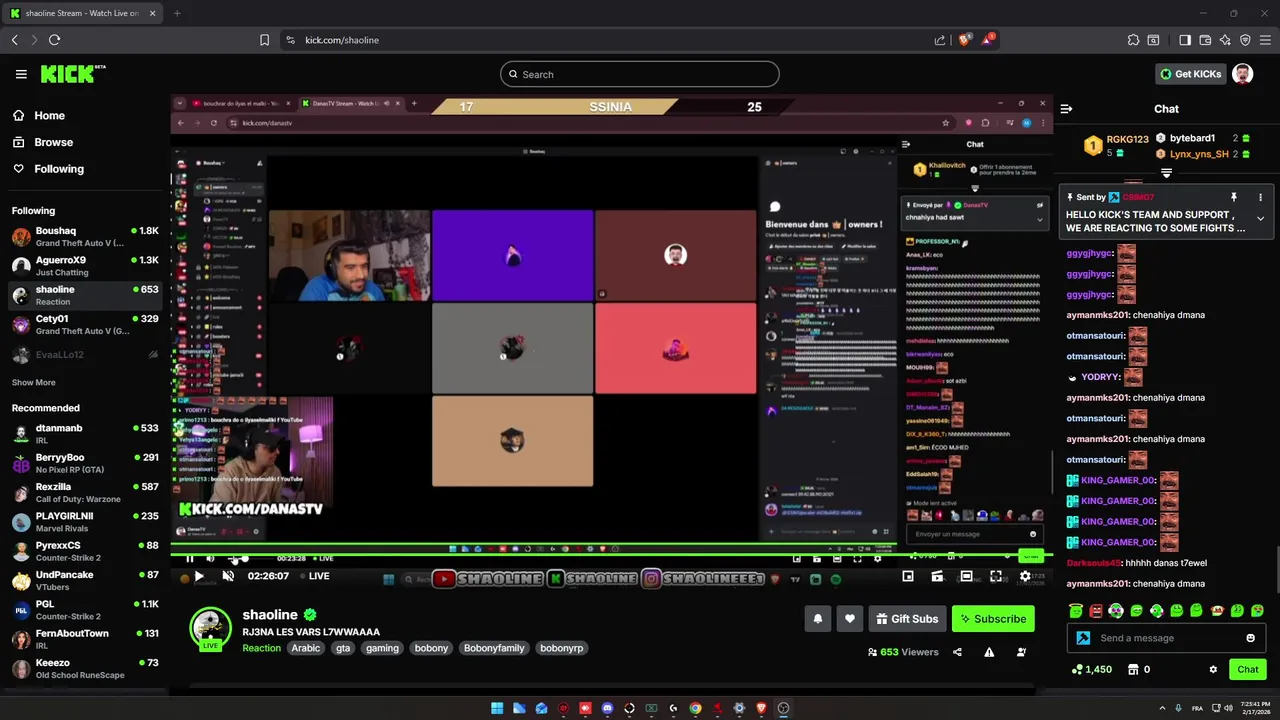1280x720 pixels.
Task: Show more followed channels
Action: pyautogui.click(x=33, y=382)
